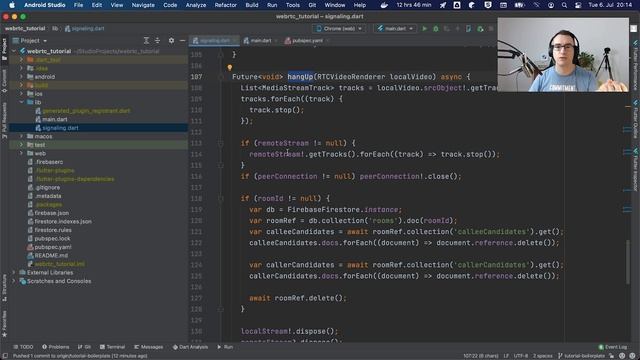Viewport: 640px width, 360px height.
Task: Open the Commit tool window on left stripe
Action: pyautogui.click(x=4, y=80)
